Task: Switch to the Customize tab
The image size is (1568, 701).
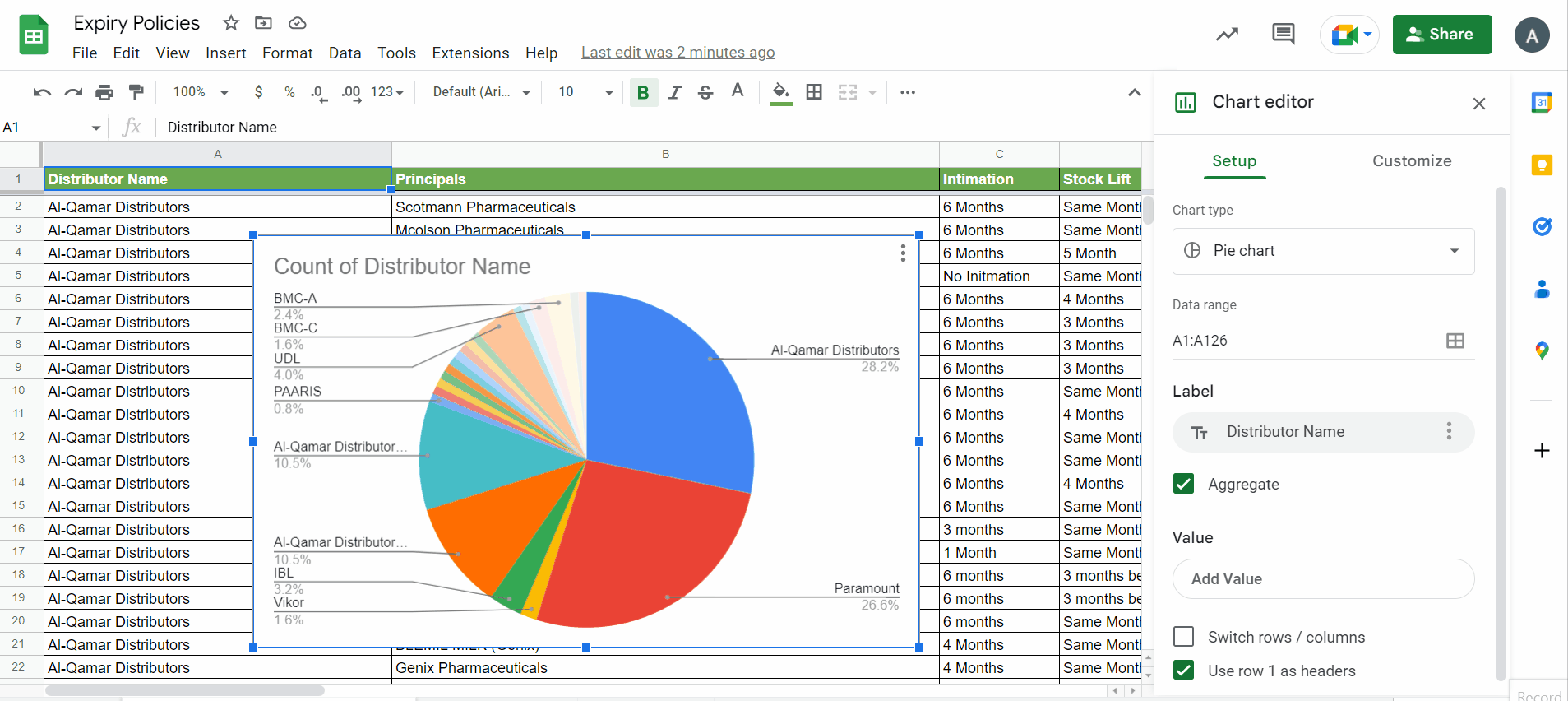Action: click(1412, 160)
